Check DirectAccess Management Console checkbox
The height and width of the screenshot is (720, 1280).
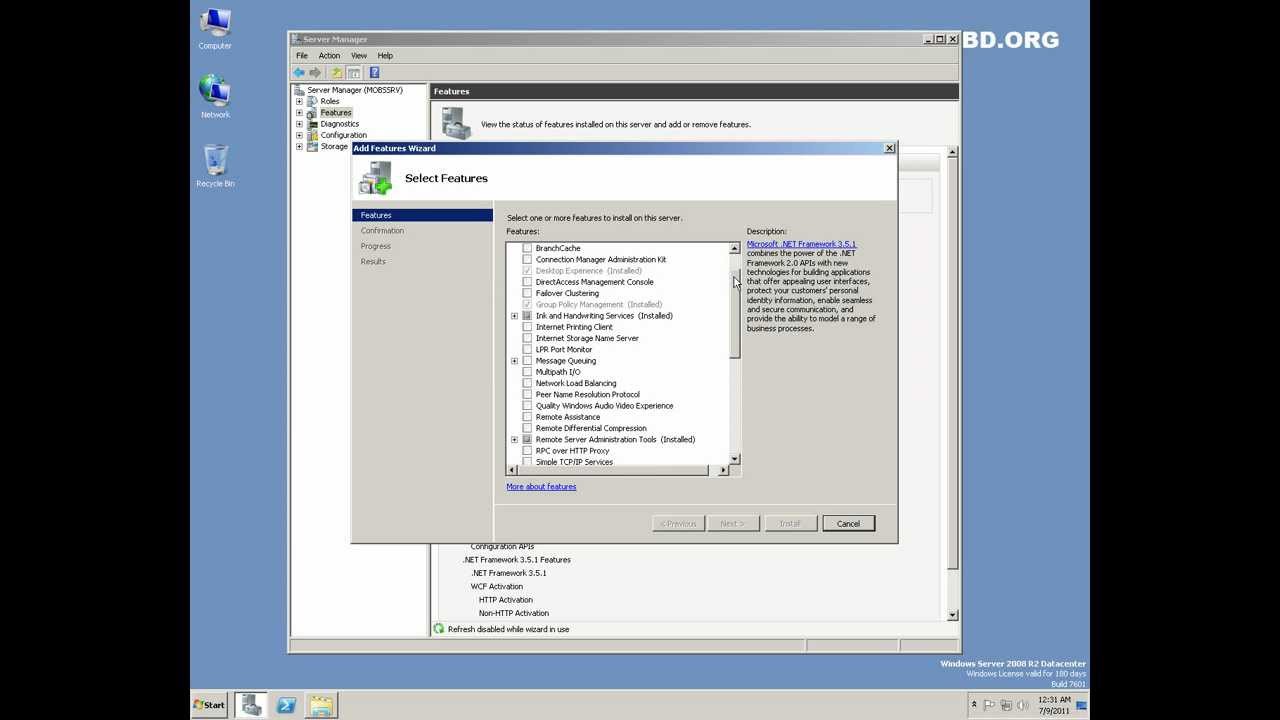(527, 282)
